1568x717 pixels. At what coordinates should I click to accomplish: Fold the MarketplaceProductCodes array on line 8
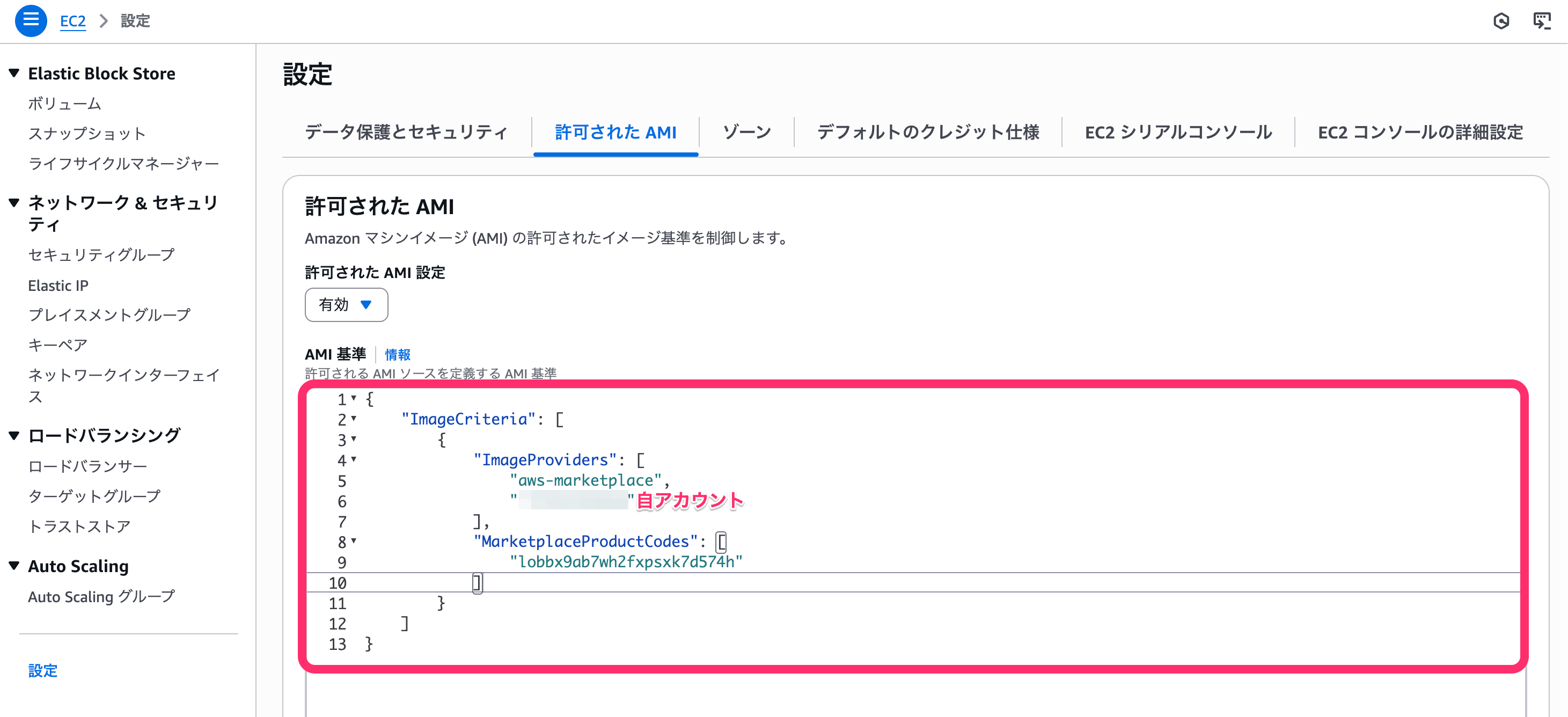point(354,540)
